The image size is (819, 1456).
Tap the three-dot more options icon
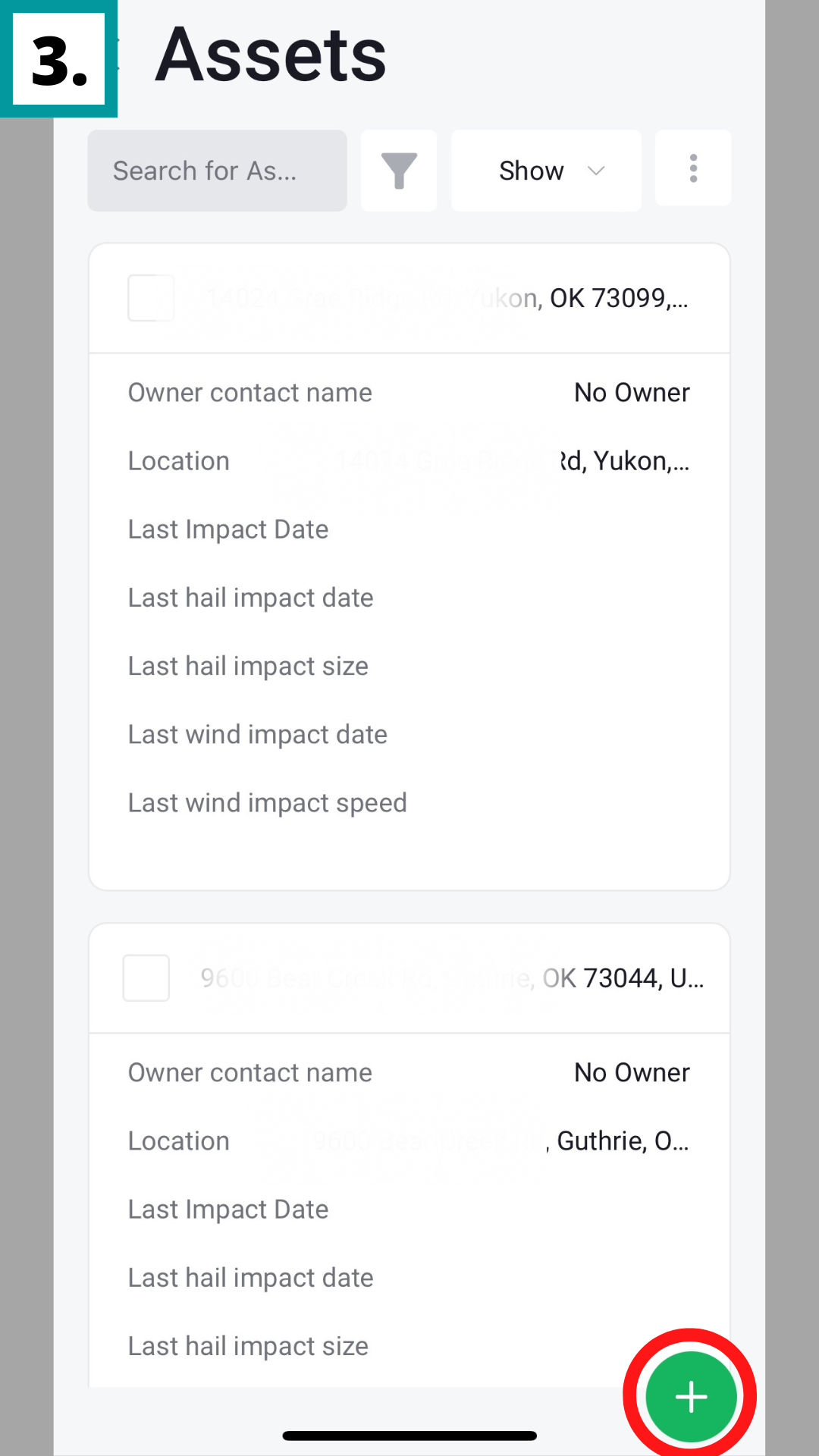tap(693, 168)
